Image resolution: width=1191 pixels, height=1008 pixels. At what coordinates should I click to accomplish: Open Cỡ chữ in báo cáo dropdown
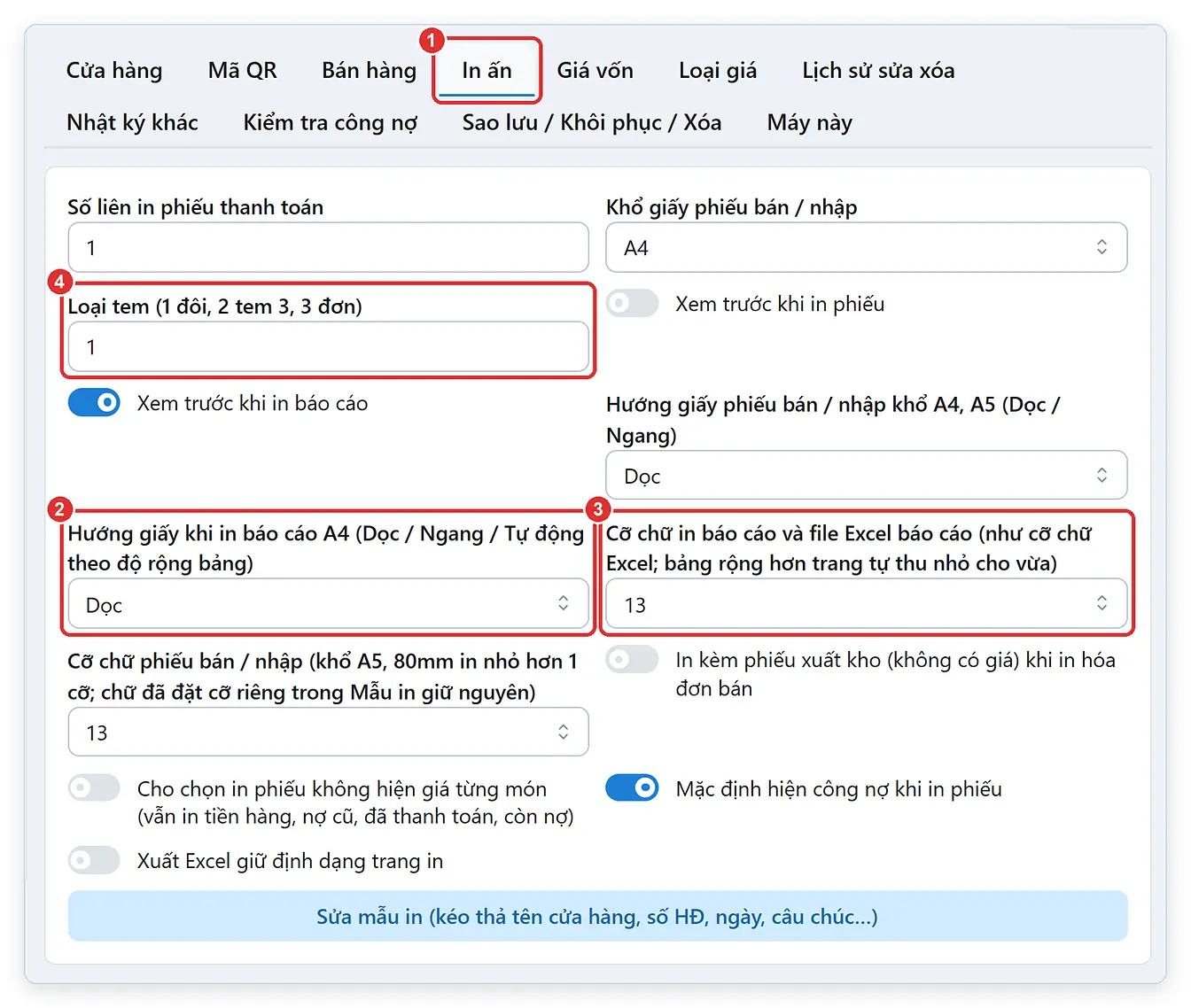(x=867, y=604)
